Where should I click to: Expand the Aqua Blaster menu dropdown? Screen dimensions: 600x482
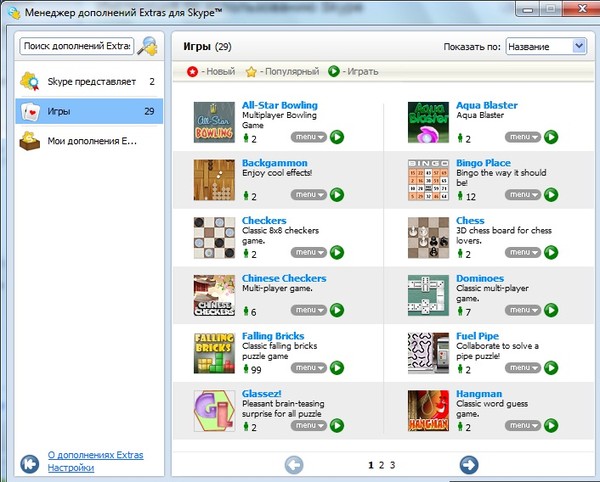point(523,137)
